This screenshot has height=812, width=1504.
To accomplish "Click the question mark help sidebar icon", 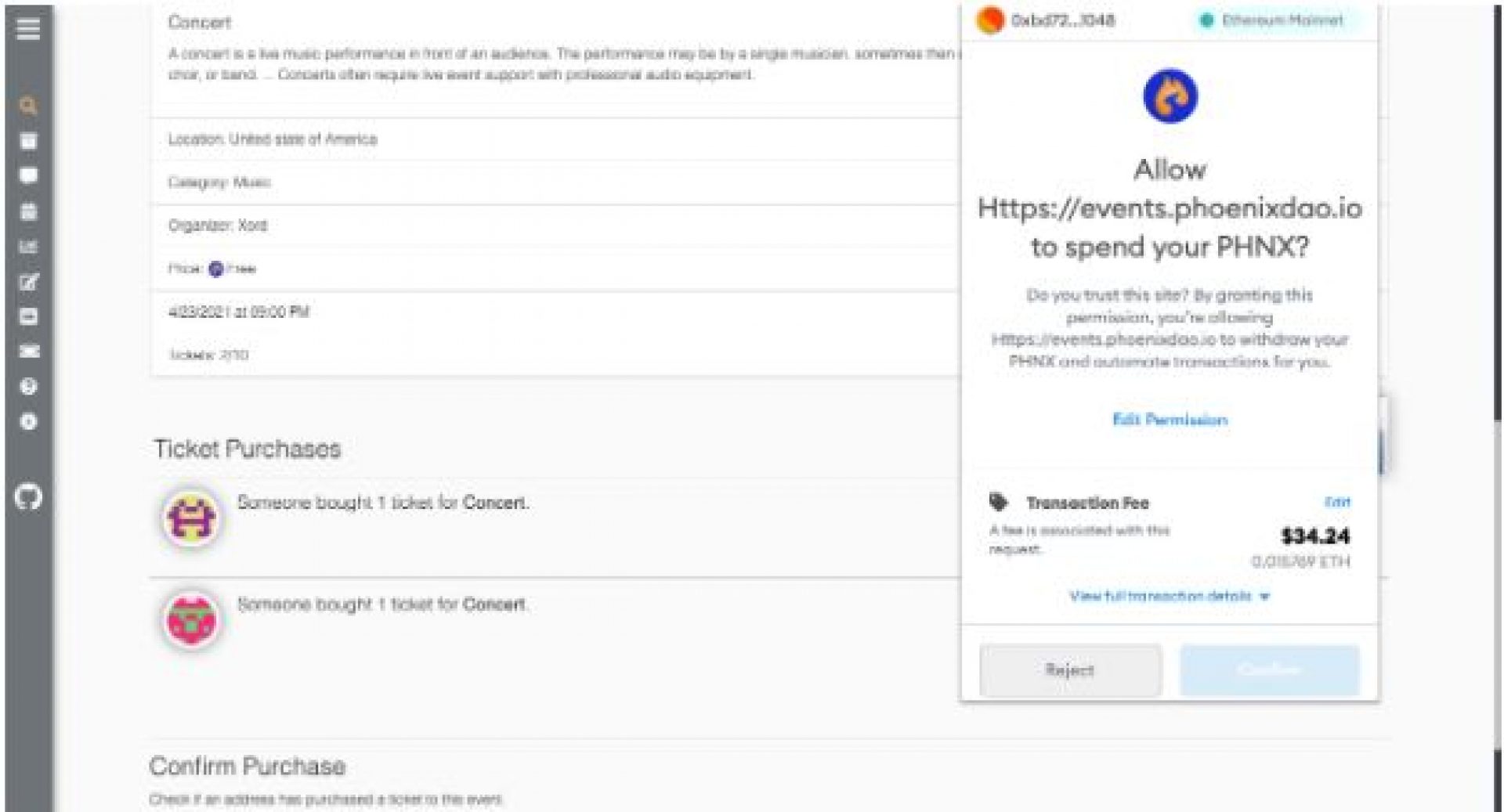I will click(28, 387).
